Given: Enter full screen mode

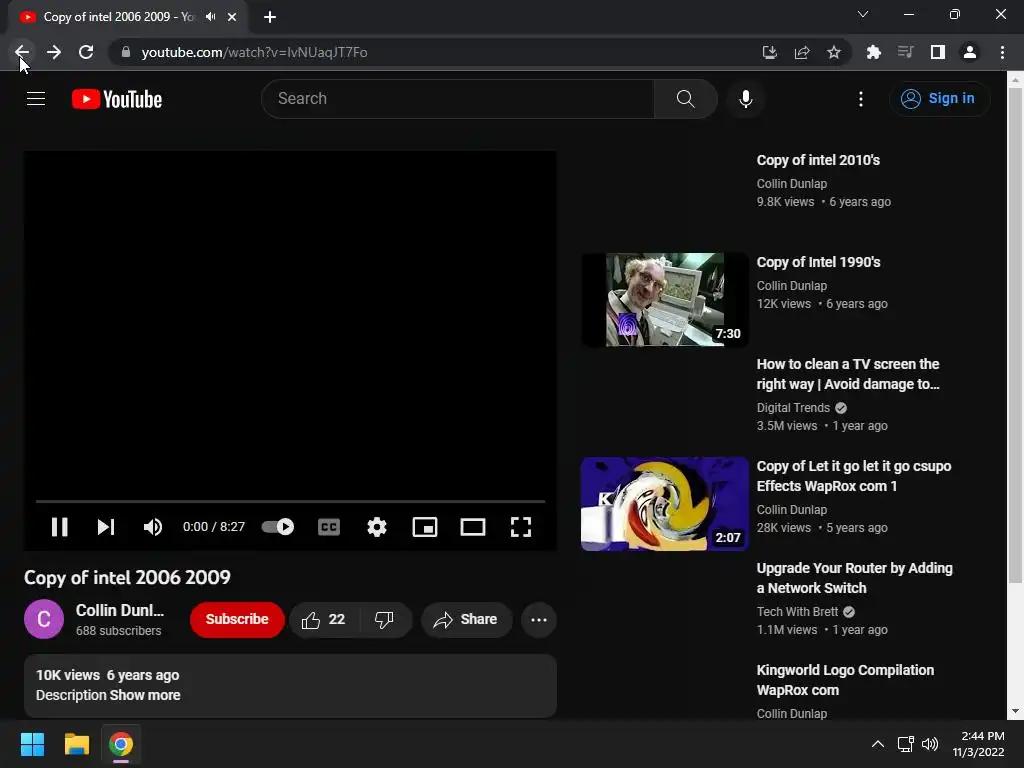Looking at the screenshot, I should (x=520, y=527).
